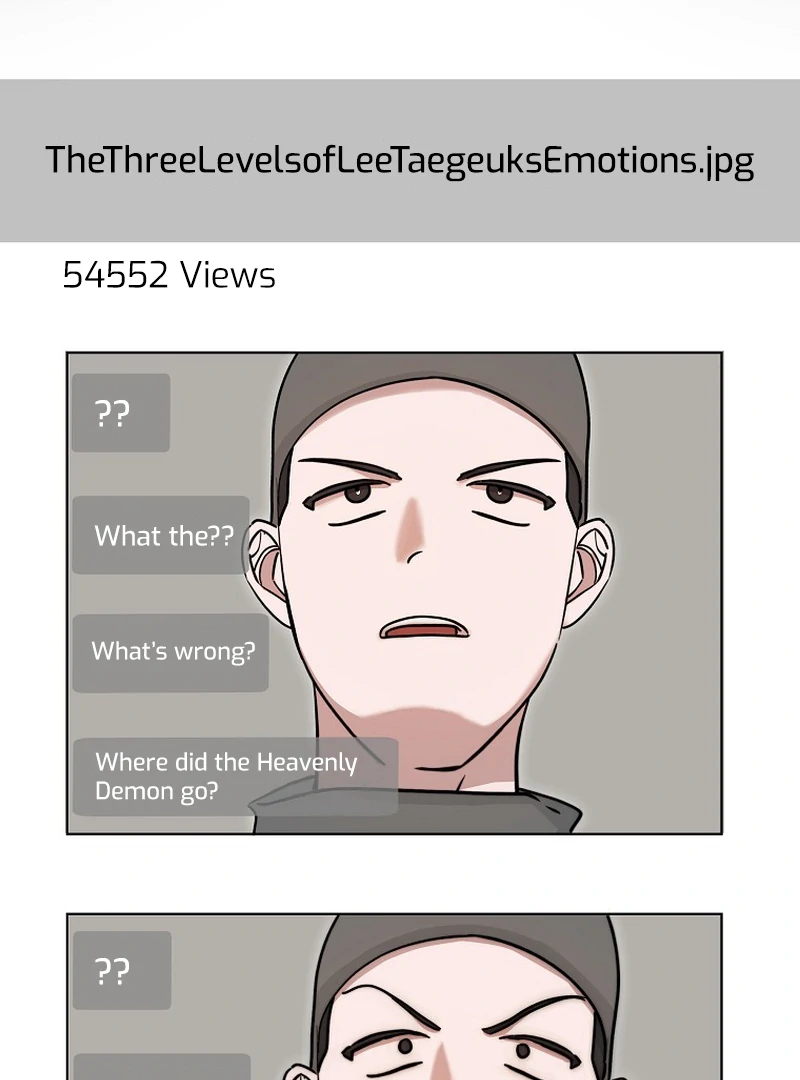
Task: Open the second panel emotion image
Action: tap(394, 997)
